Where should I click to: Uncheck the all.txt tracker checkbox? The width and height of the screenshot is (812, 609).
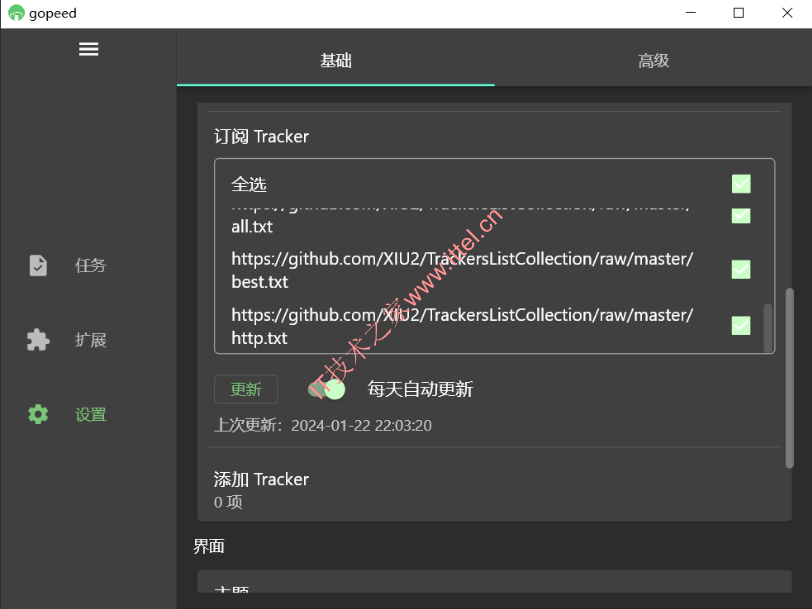coord(741,215)
